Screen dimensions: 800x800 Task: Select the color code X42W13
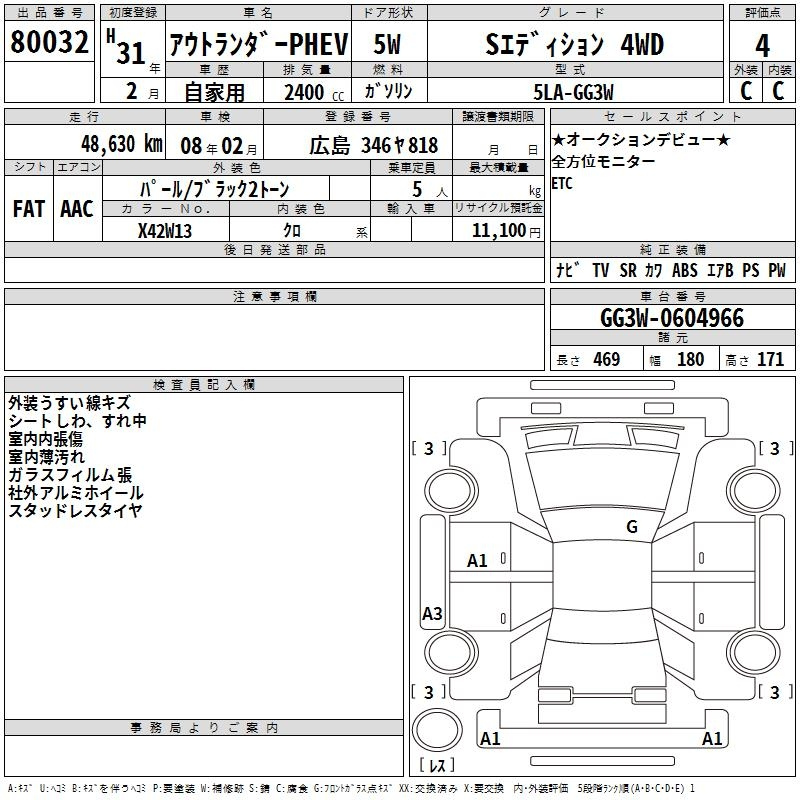click(165, 231)
